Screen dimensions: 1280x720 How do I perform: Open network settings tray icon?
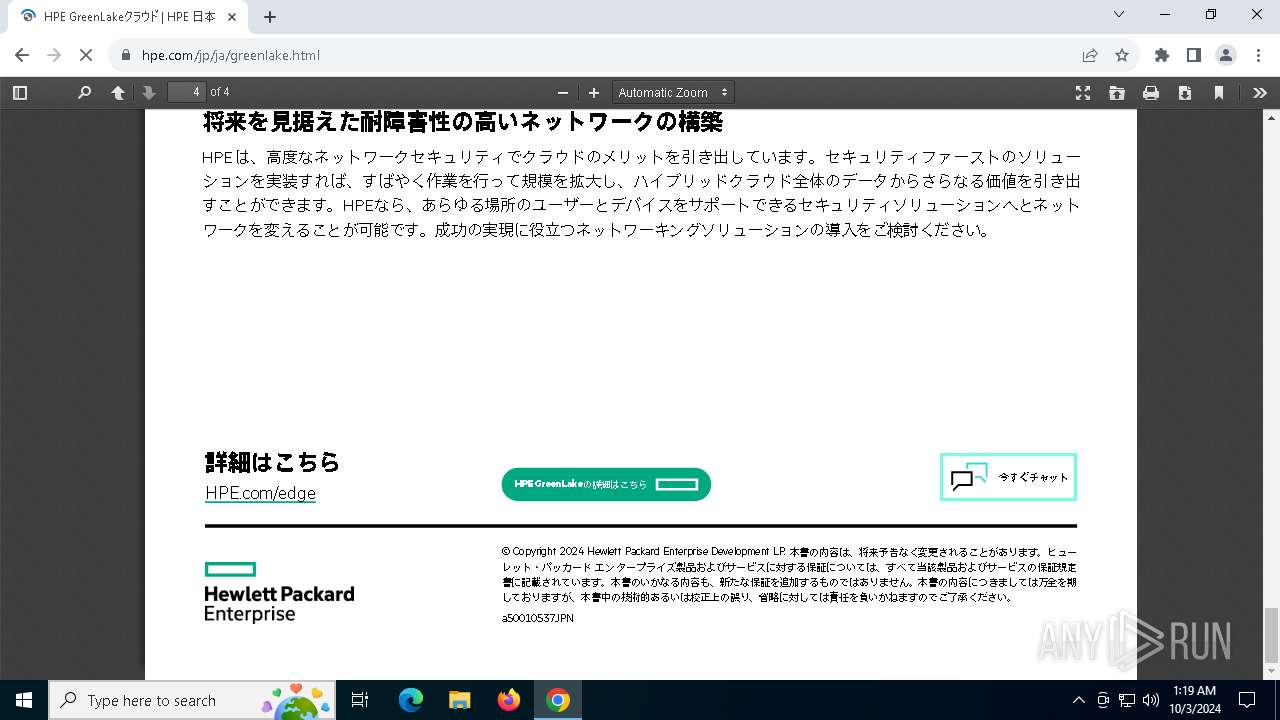(x=1127, y=700)
